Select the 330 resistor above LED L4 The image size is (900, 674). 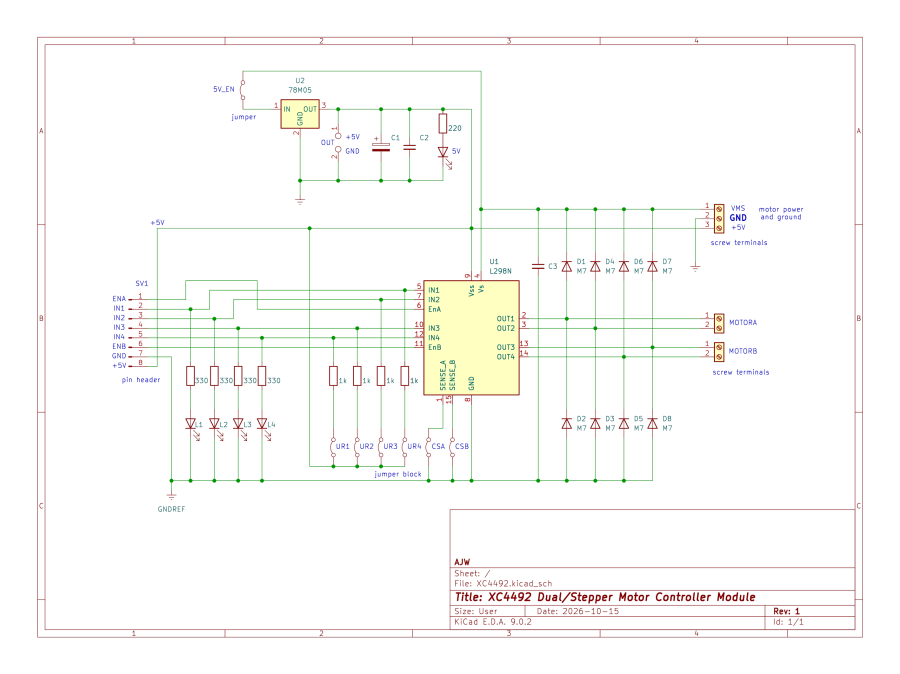coord(262,376)
